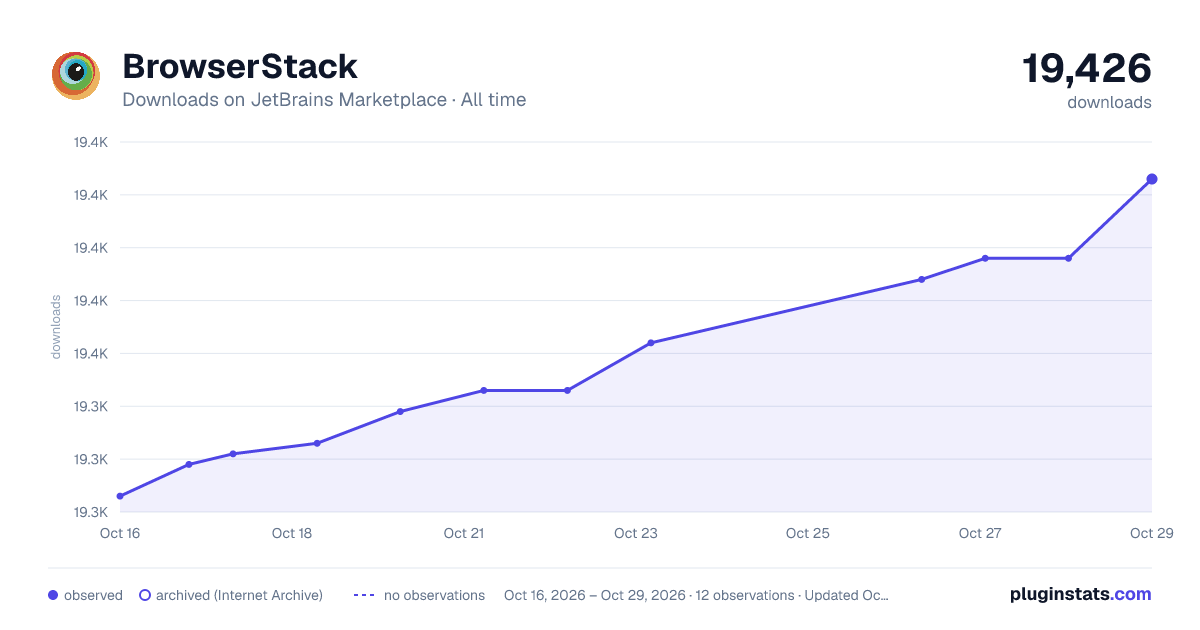Click the Oct 18 axis label
This screenshot has width=1200, height=630.
coord(292,533)
